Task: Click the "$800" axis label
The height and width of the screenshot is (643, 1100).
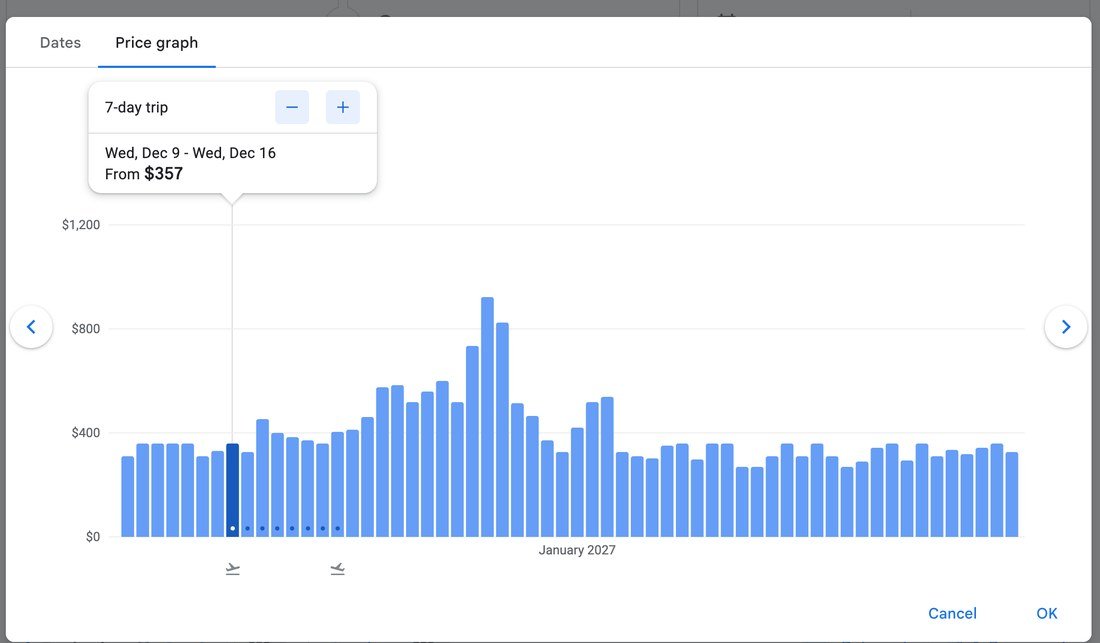Action: 86,329
